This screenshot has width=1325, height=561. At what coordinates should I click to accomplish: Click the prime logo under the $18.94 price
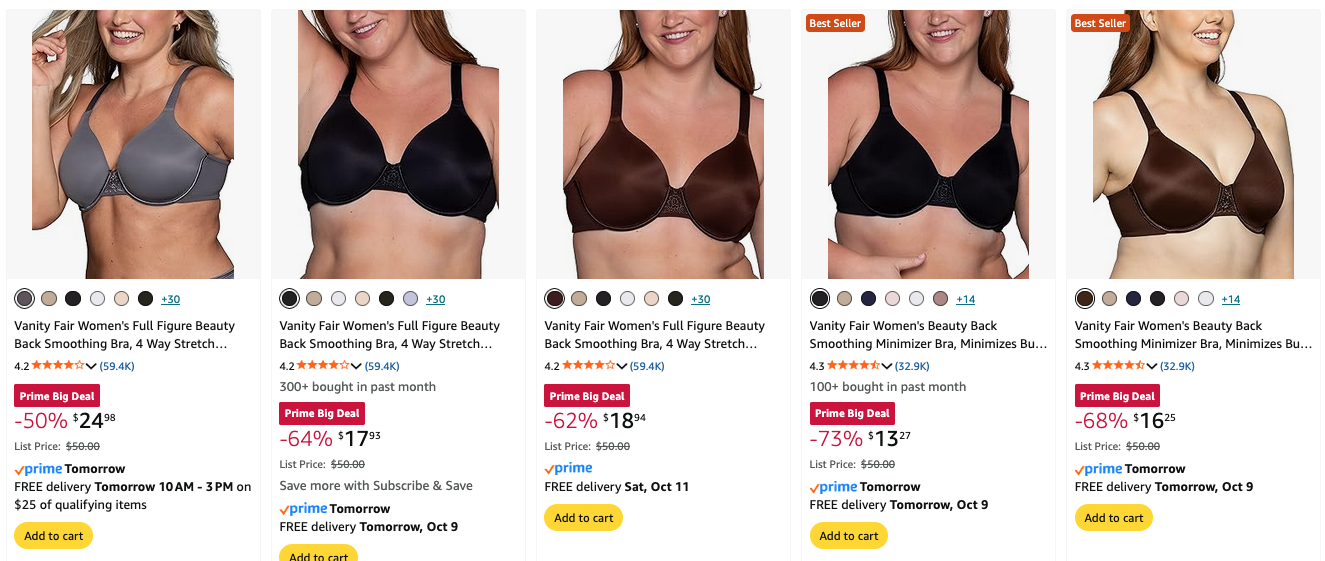click(x=568, y=468)
